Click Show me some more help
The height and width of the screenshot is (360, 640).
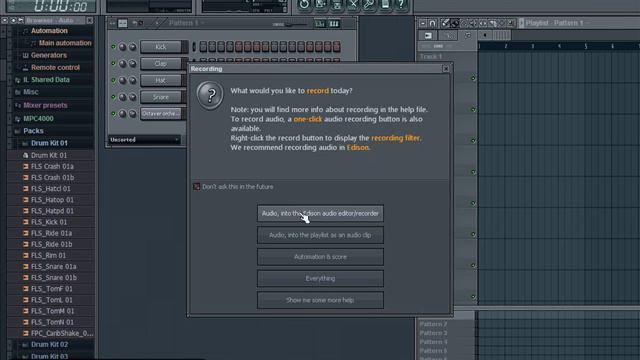click(x=320, y=300)
